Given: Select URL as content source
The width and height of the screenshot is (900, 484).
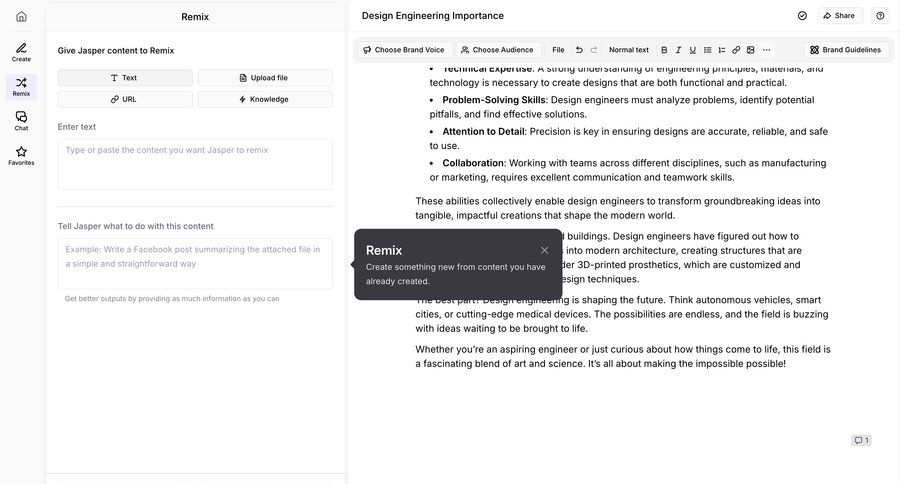Looking at the screenshot, I should click(125, 99).
